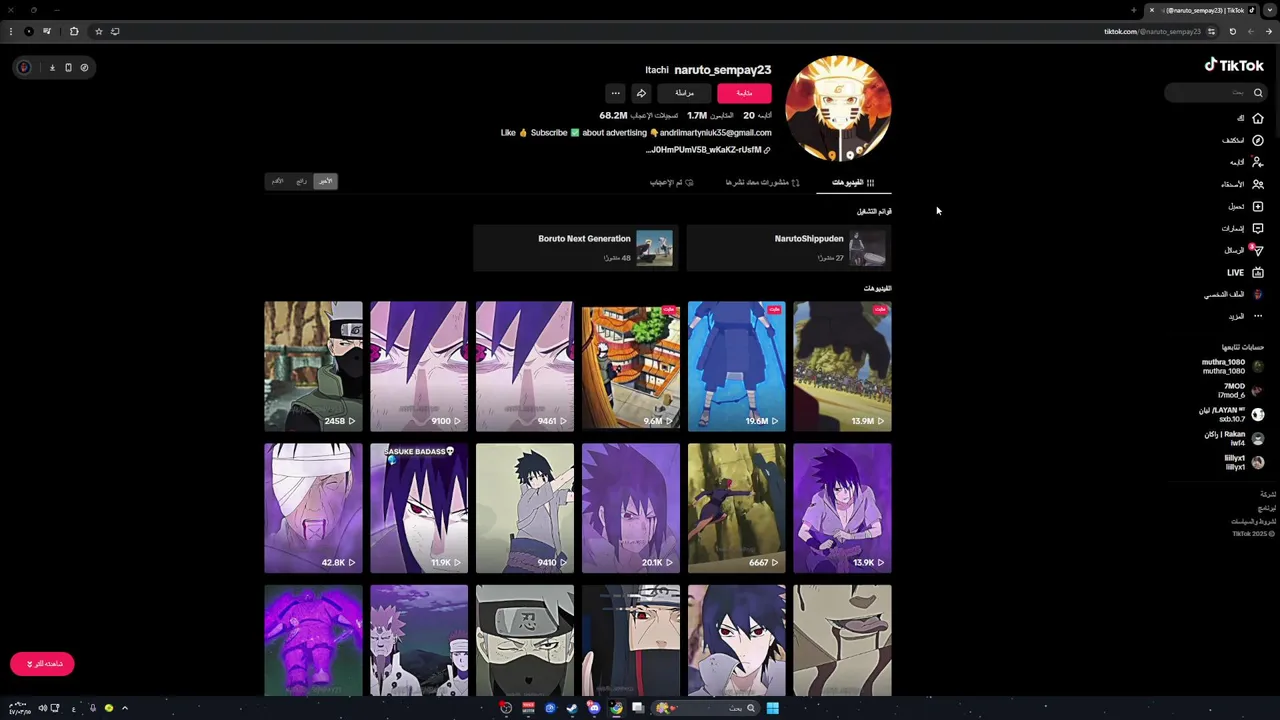Open the Home (For You) sidebar icon
1280x720 pixels.
[1258, 118]
